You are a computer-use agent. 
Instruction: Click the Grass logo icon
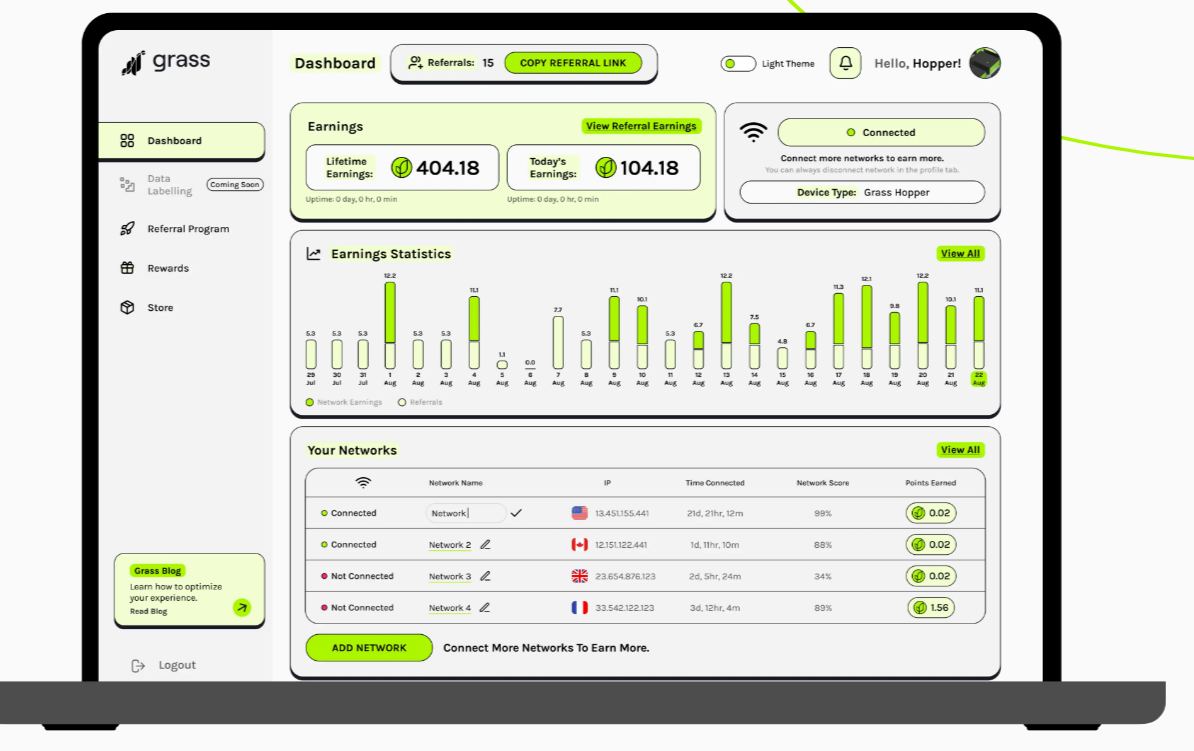[133, 63]
